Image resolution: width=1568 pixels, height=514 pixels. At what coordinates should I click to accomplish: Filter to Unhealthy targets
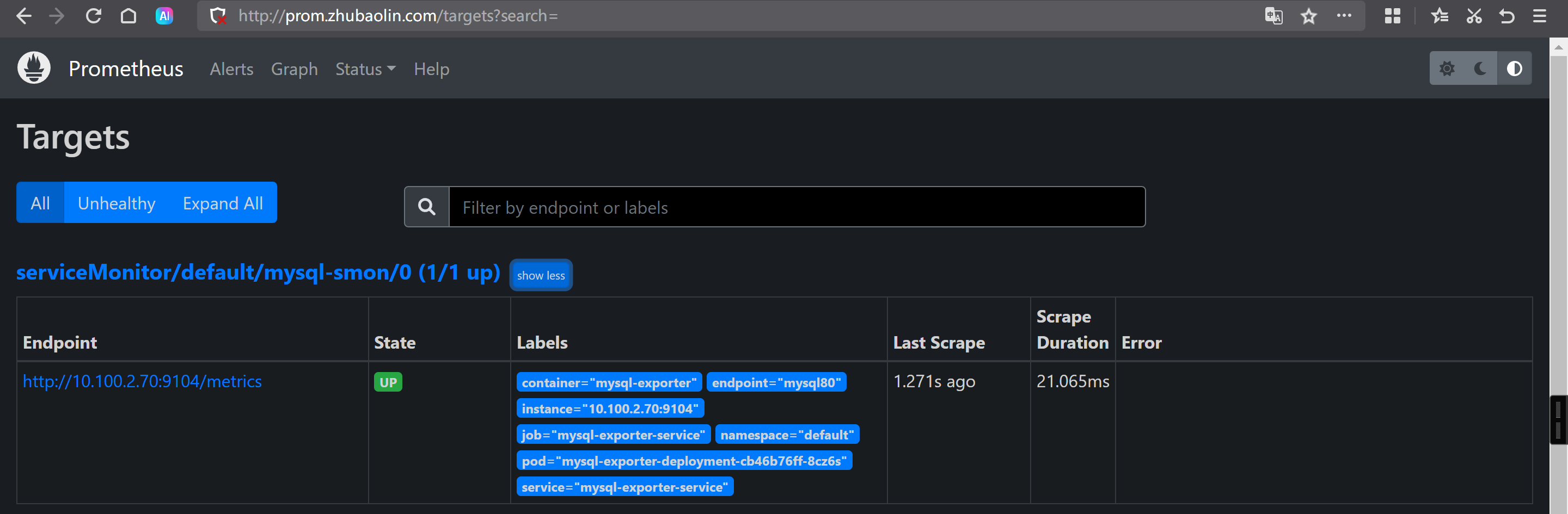click(x=117, y=202)
